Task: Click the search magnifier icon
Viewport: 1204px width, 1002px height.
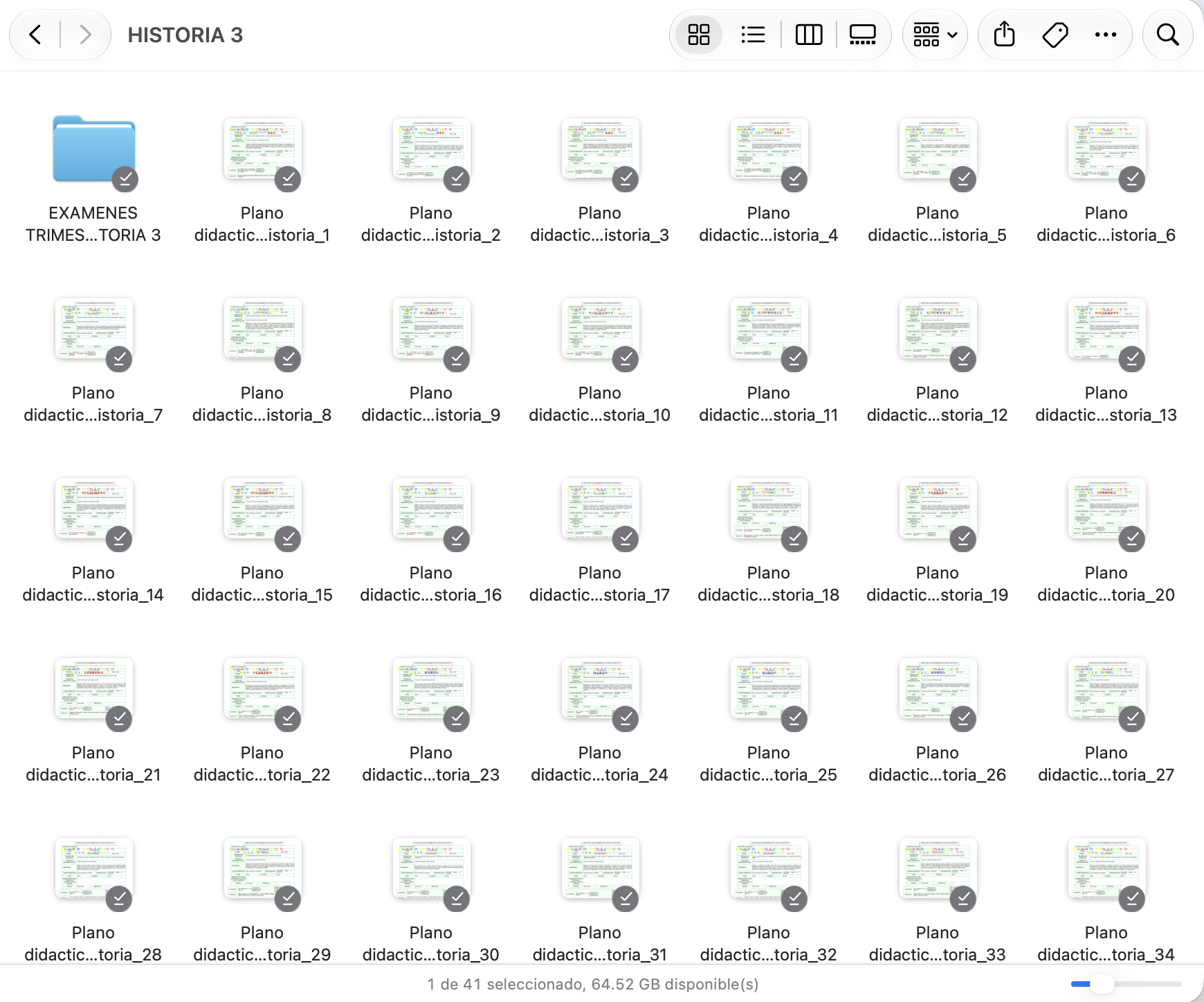Action: point(1168,35)
